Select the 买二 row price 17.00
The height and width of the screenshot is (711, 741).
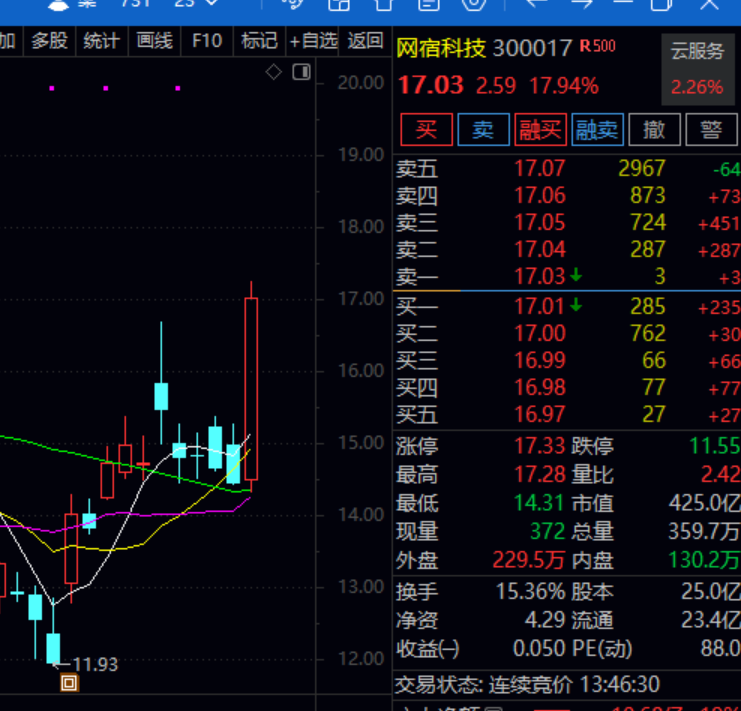pyautogui.click(x=540, y=334)
